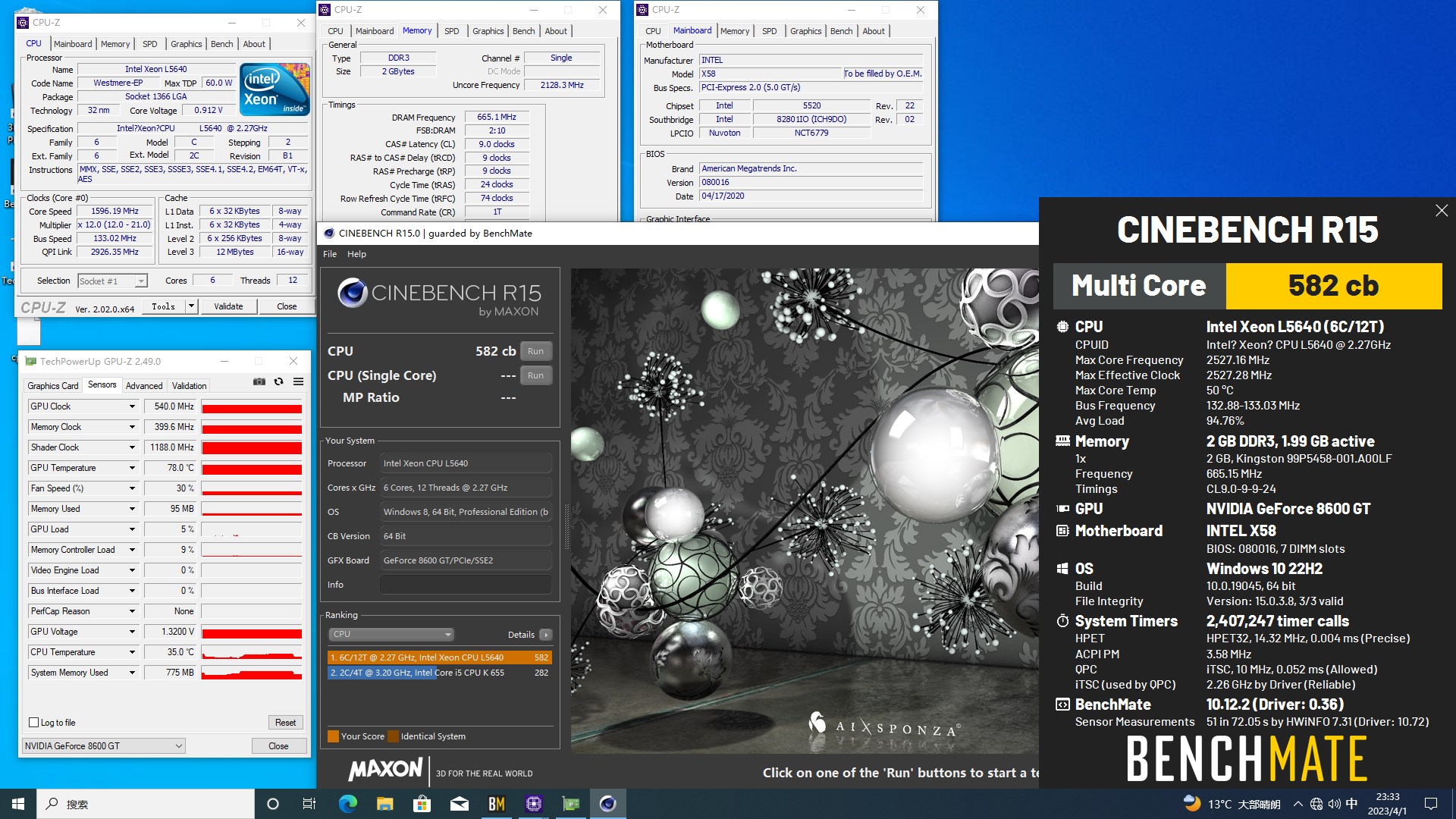Launch Microsoft Edge from the taskbar
Screen dimensions: 1456x819
(347, 804)
